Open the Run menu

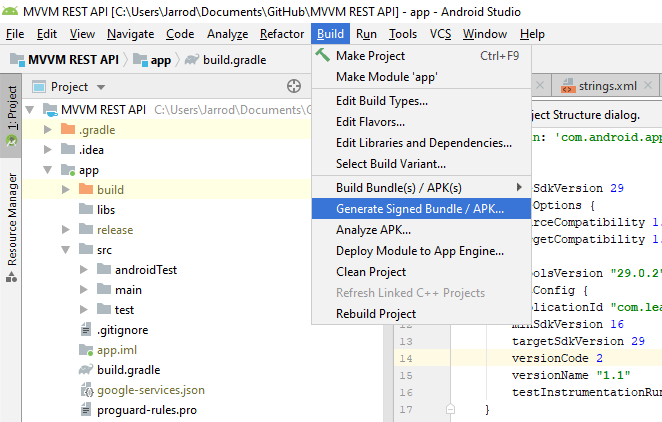pyautogui.click(x=366, y=34)
